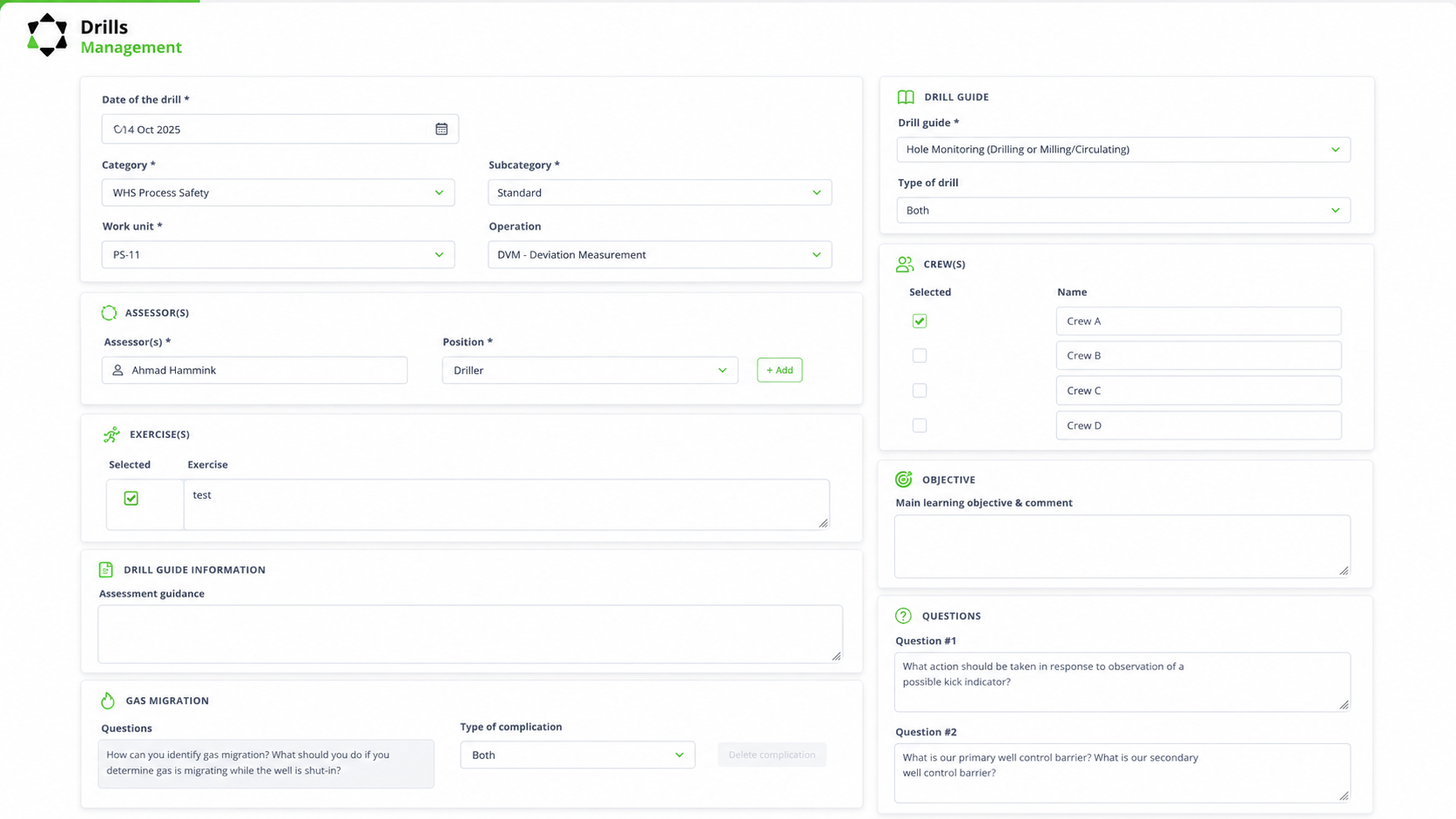Click the + Add assessor button
This screenshot has height=819, width=1456.
pos(779,370)
